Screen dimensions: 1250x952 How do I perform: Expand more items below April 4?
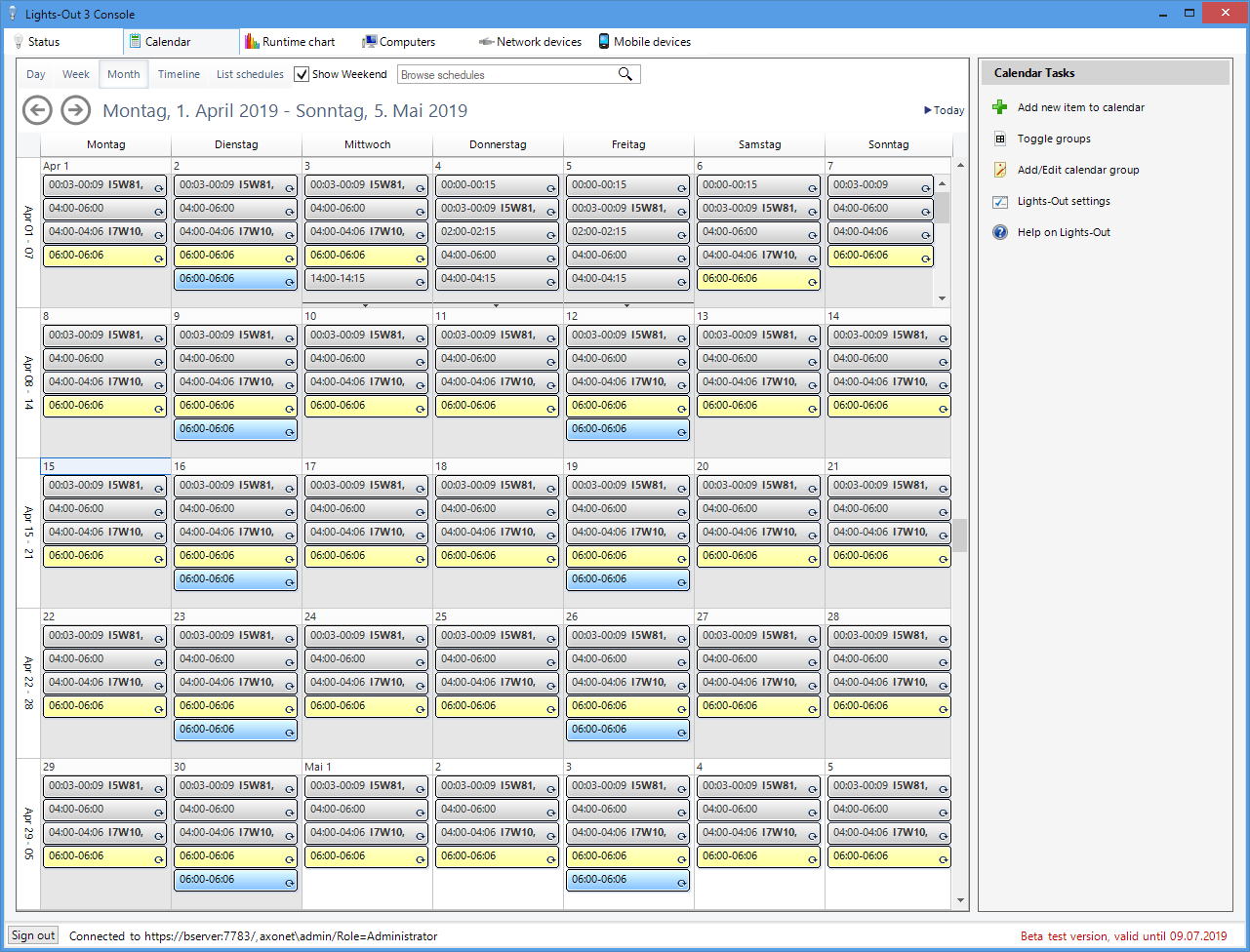coord(497,304)
